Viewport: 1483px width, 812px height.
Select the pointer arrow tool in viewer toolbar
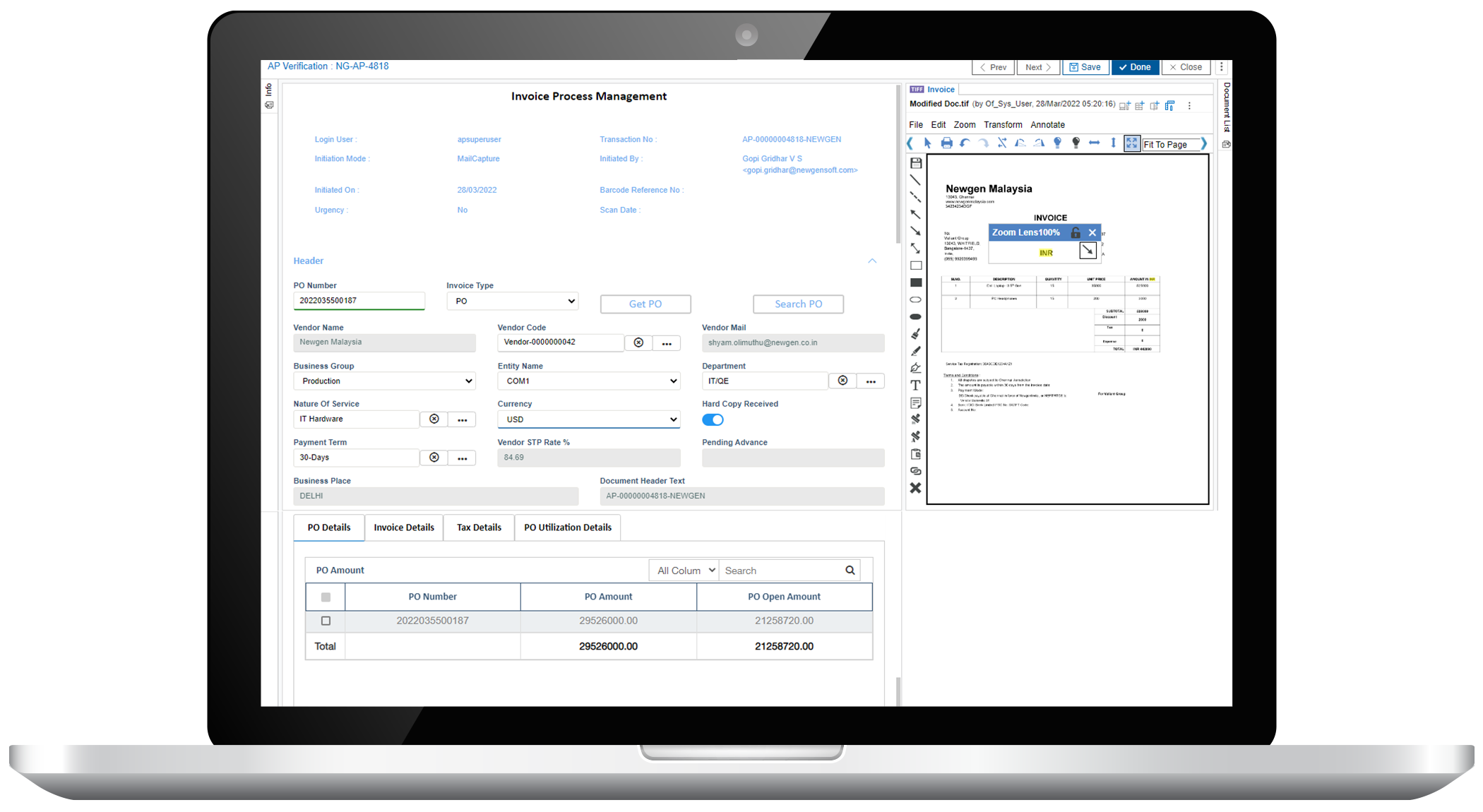click(x=928, y=143)
